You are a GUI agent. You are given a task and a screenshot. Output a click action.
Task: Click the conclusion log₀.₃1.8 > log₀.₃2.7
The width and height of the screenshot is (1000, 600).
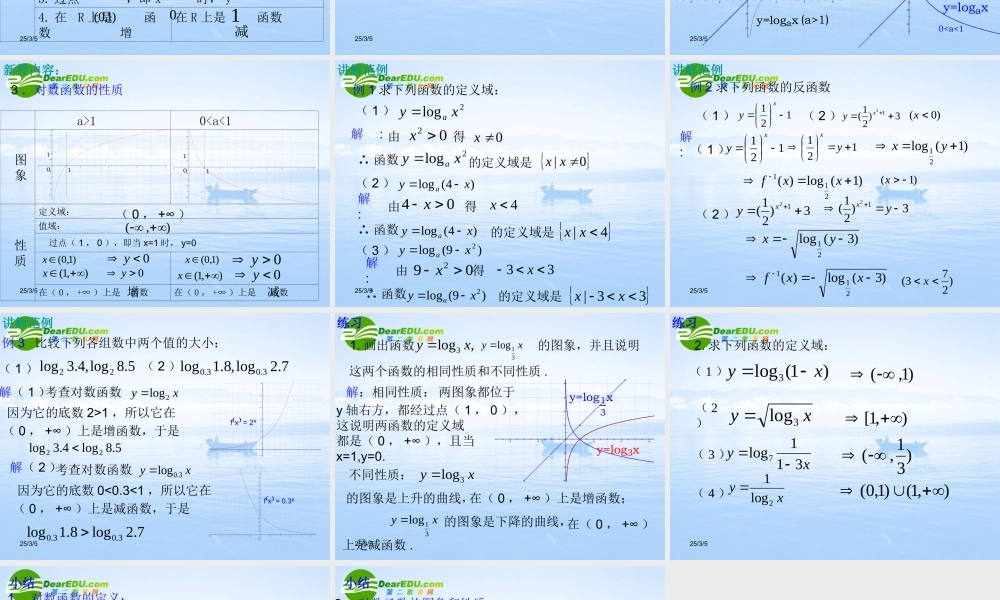(x=85, y=532)
